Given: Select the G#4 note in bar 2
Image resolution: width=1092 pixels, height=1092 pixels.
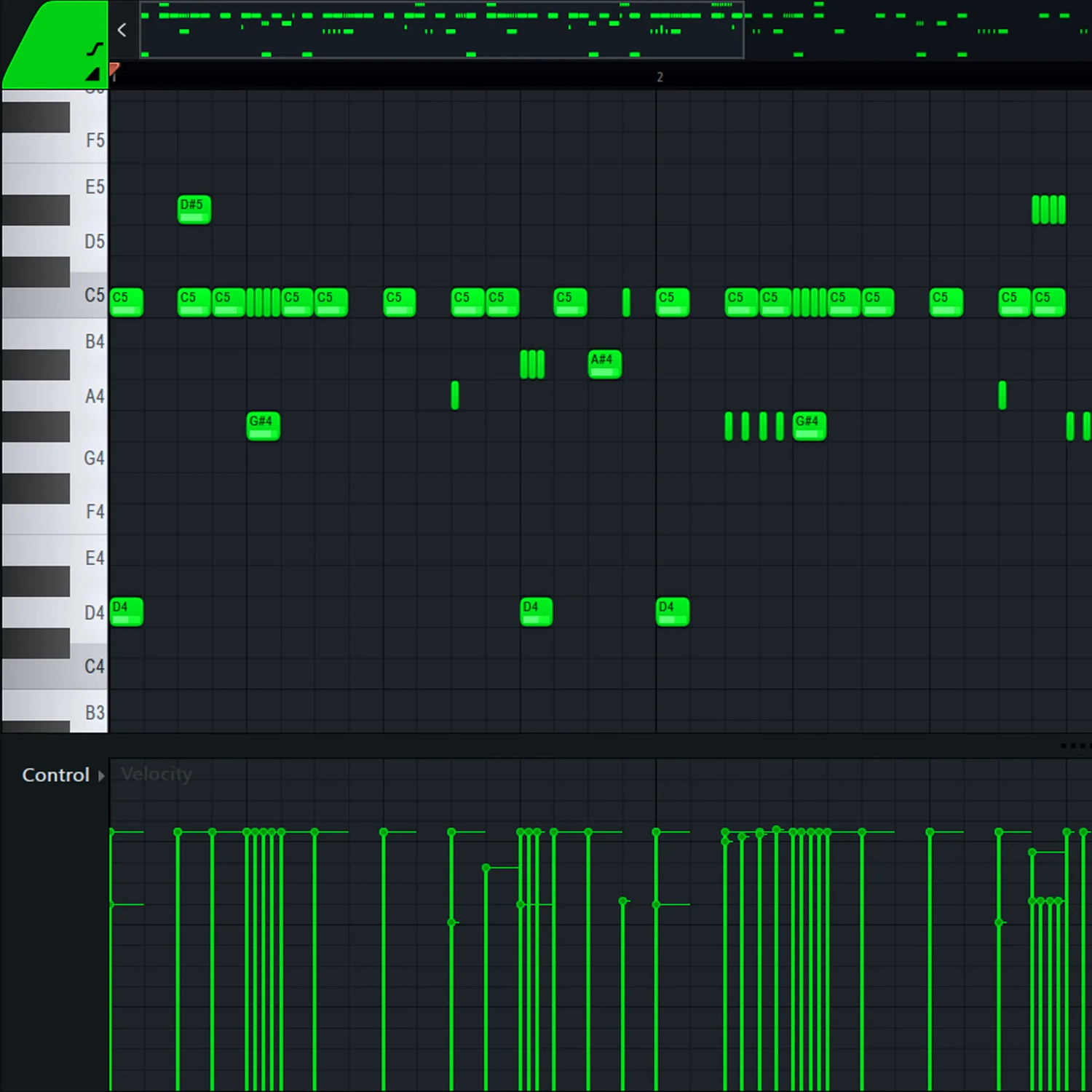Looking at the screenshot, I should (x=809, y=426).
